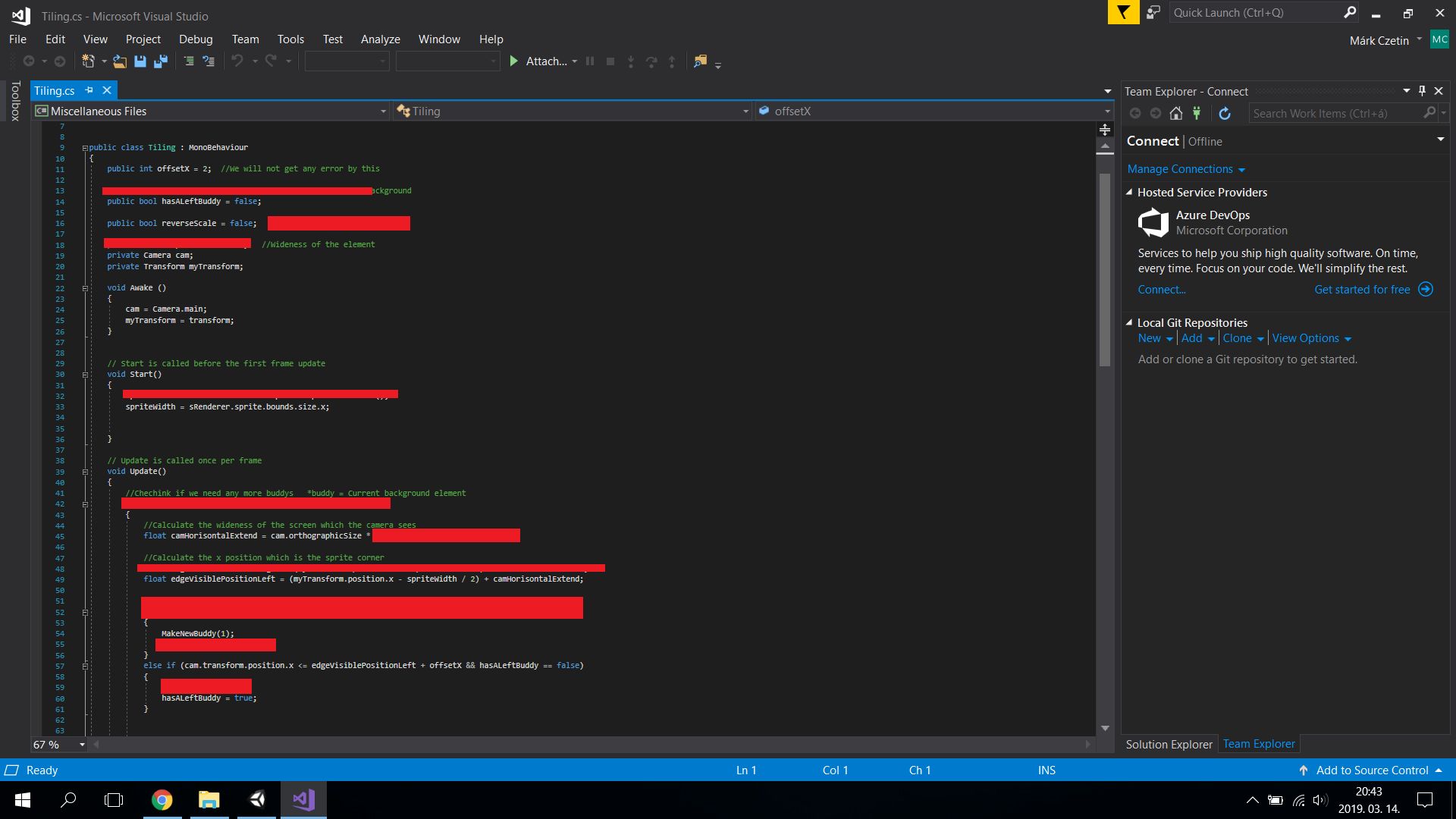This screenshot has height=819, width=1456.
Task: Click the Refresh icon in Team Explorer
Action: (1224, 114)
